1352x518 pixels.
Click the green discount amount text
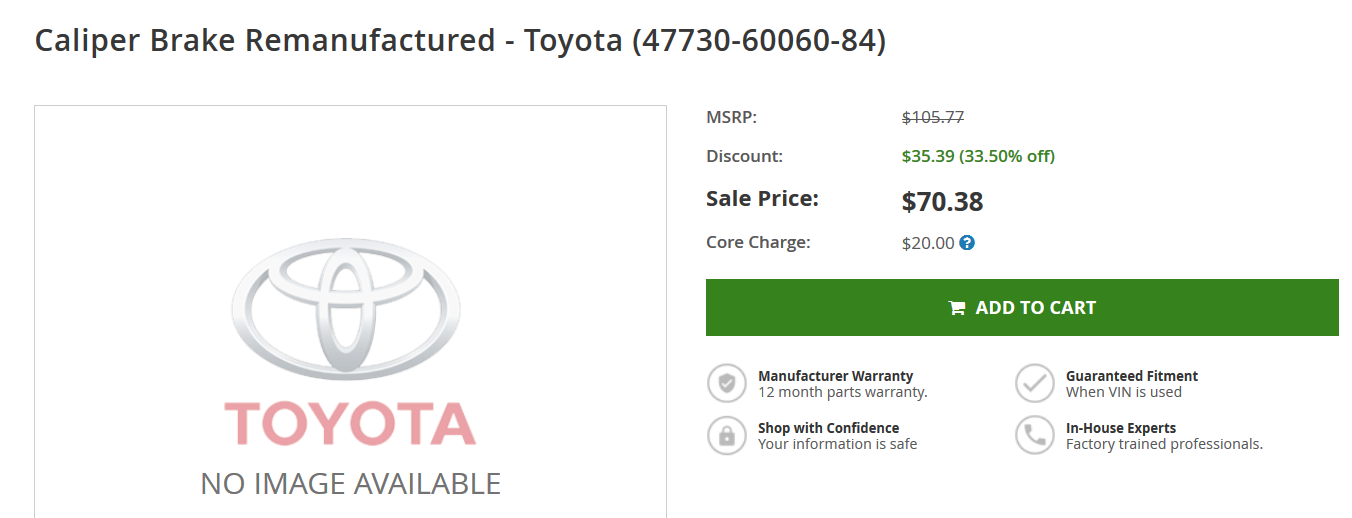coord(978,156)
